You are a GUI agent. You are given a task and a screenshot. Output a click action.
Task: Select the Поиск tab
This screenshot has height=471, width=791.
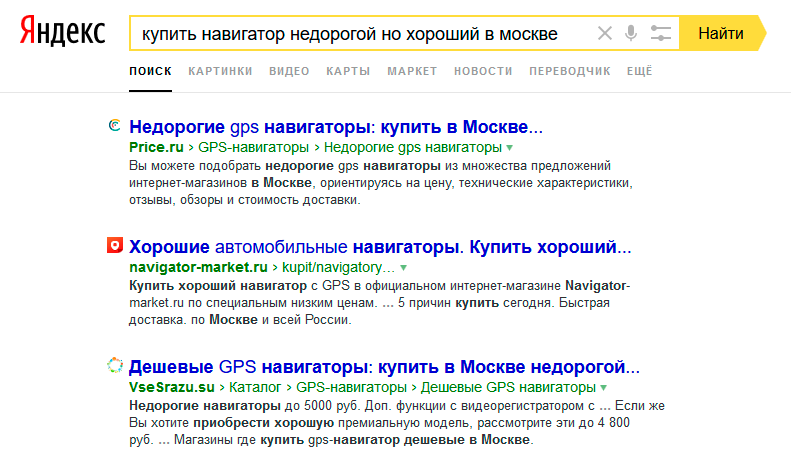[150, 71]
